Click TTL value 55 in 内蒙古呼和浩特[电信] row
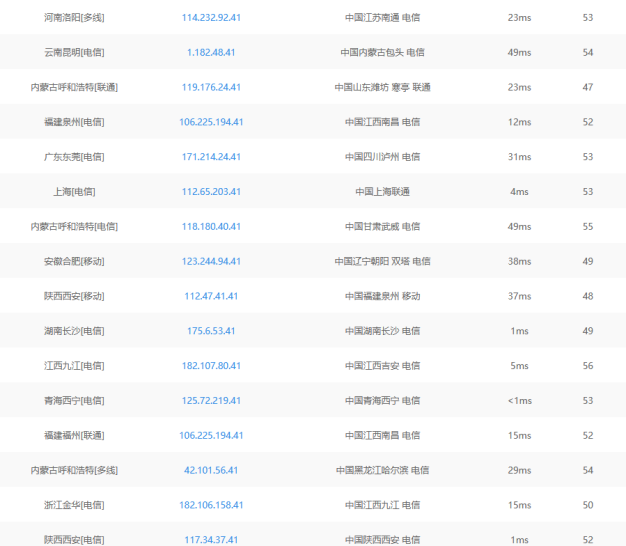The width and height of the screenshot is (626, 546). (588, 226)
